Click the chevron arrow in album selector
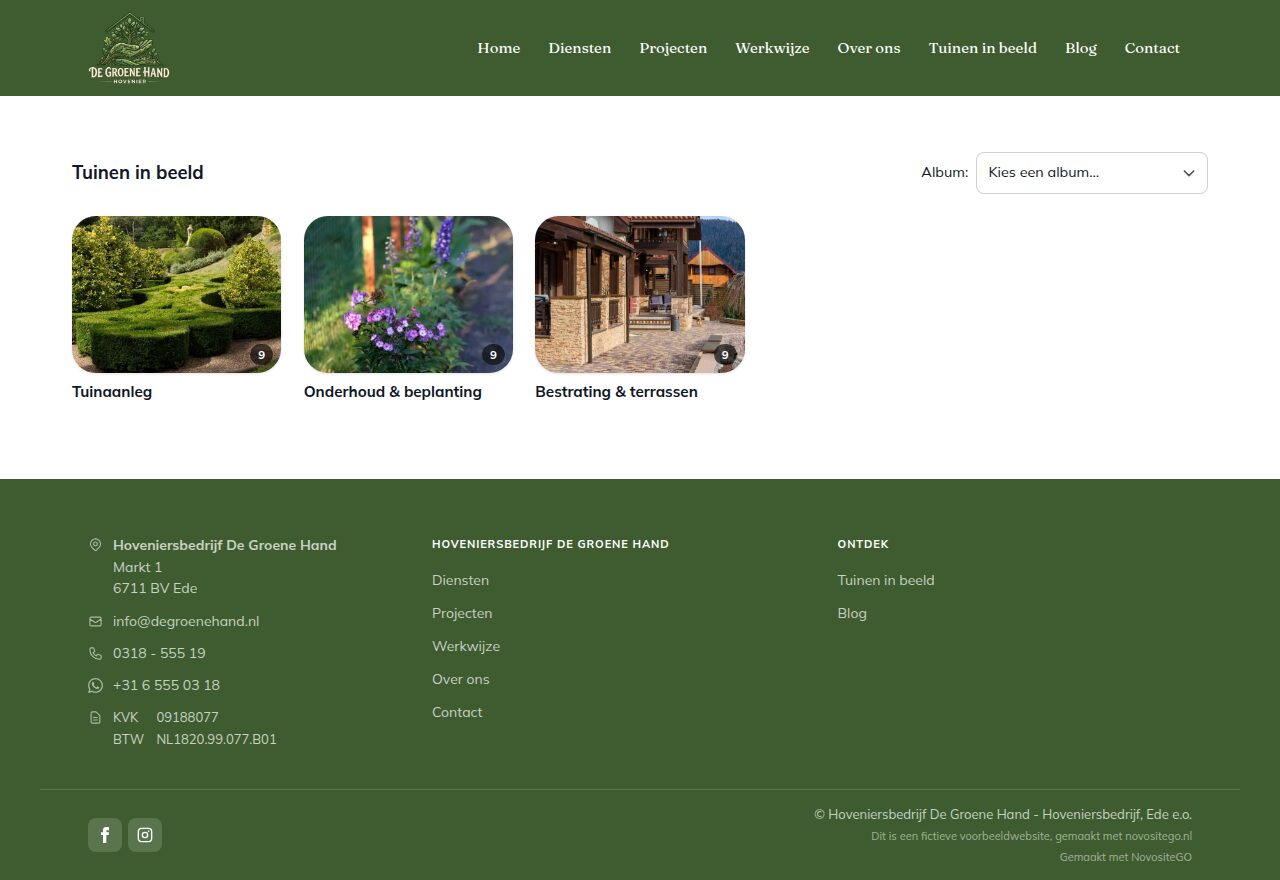 (x=1189, y=173)
